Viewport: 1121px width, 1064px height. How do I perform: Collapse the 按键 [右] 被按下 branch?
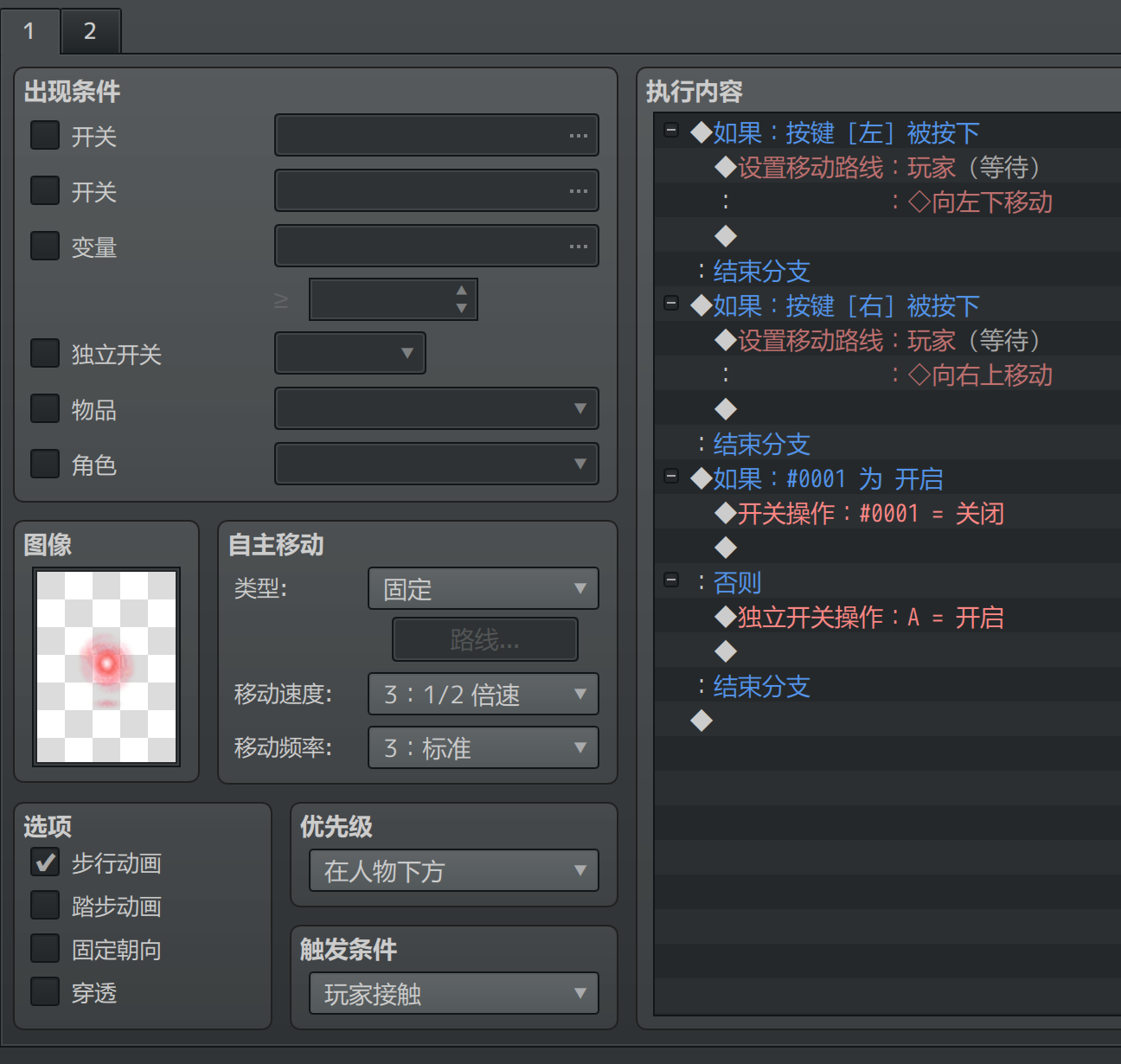pos(671,304)
